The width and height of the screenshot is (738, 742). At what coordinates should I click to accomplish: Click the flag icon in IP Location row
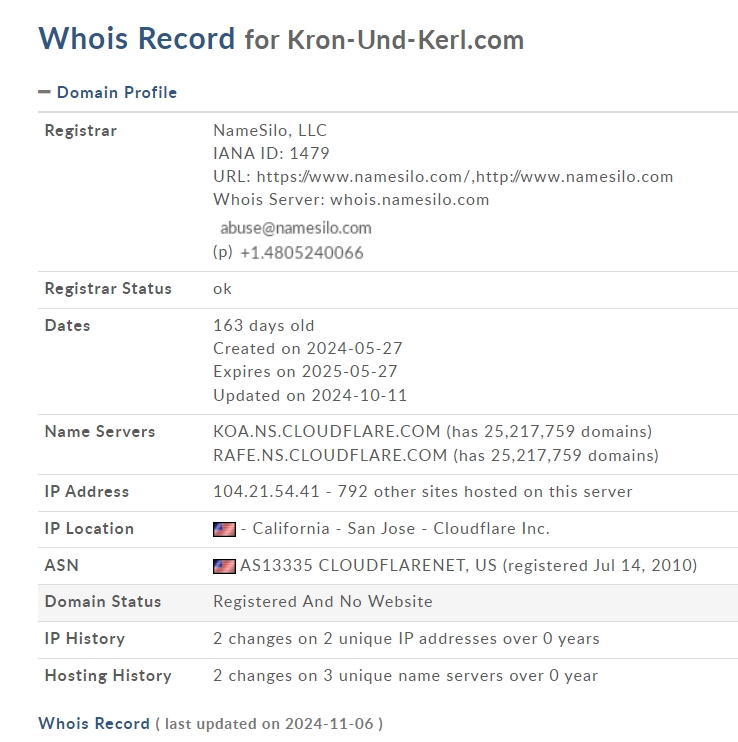click(224, 528)
